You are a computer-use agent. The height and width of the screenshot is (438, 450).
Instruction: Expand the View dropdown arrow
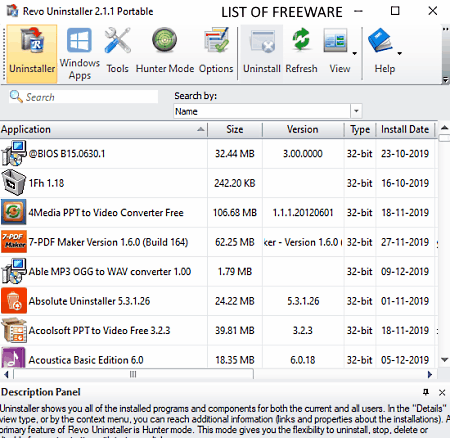click(x=355, y=53)
